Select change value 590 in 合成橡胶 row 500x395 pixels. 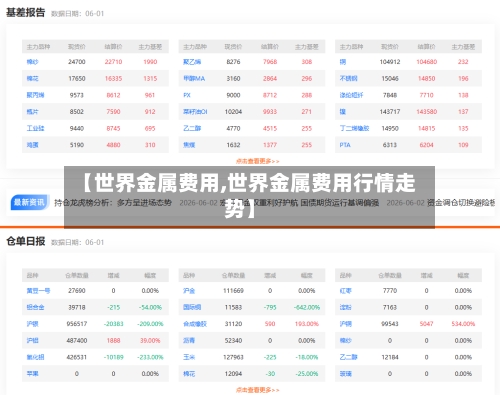click(x=270, y=324)
